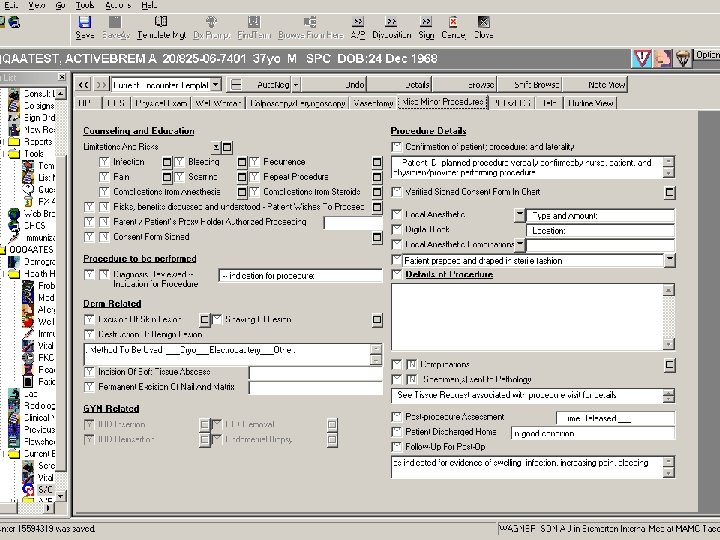Expand the Current Encounter folder
Image resolution: width=720 pixels, height=540 pixels.
coord(2,454)
